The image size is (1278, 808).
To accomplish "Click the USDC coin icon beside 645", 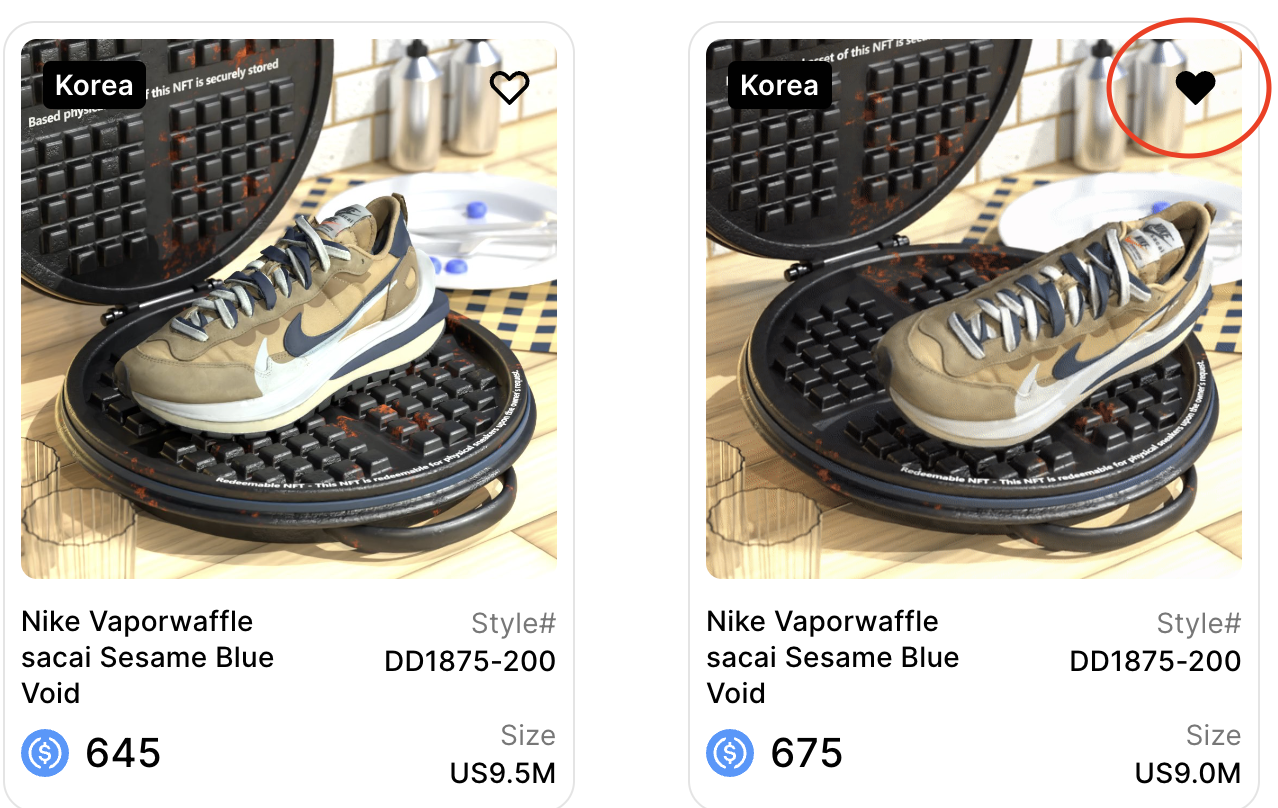I will pos(45,753).
